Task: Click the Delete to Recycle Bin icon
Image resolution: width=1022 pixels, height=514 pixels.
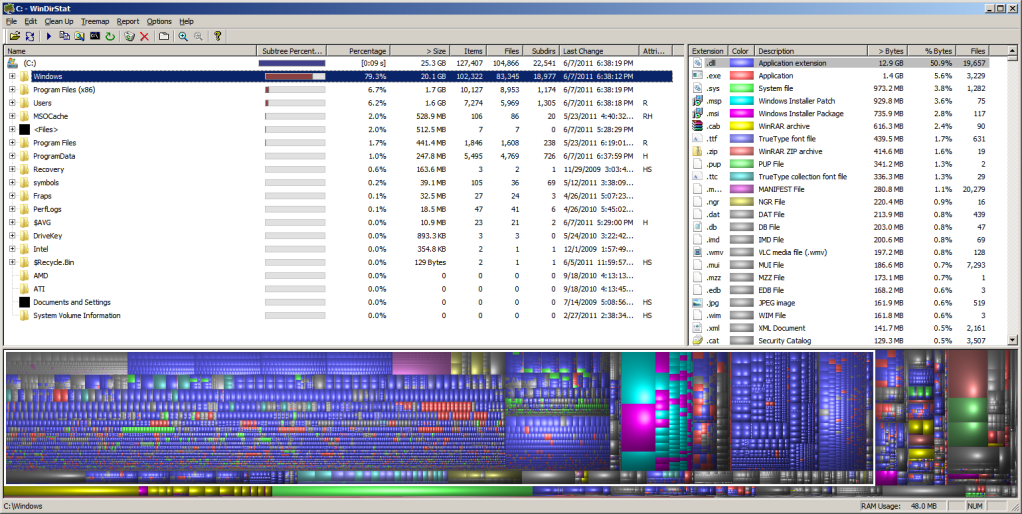Action: tap(129, 36)
